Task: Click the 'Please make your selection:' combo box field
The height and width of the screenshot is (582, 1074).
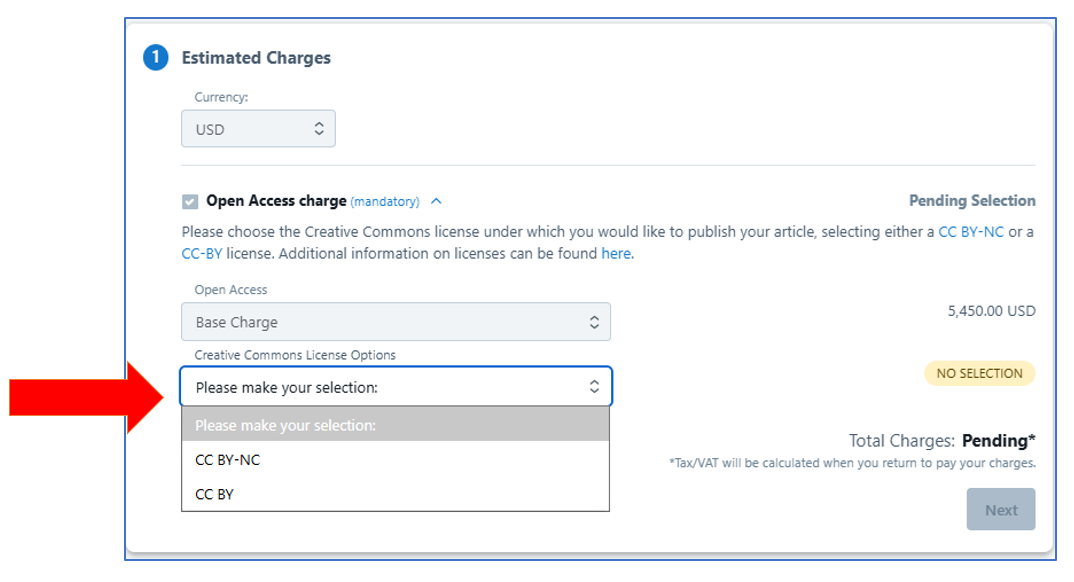Action: [385, 387]
